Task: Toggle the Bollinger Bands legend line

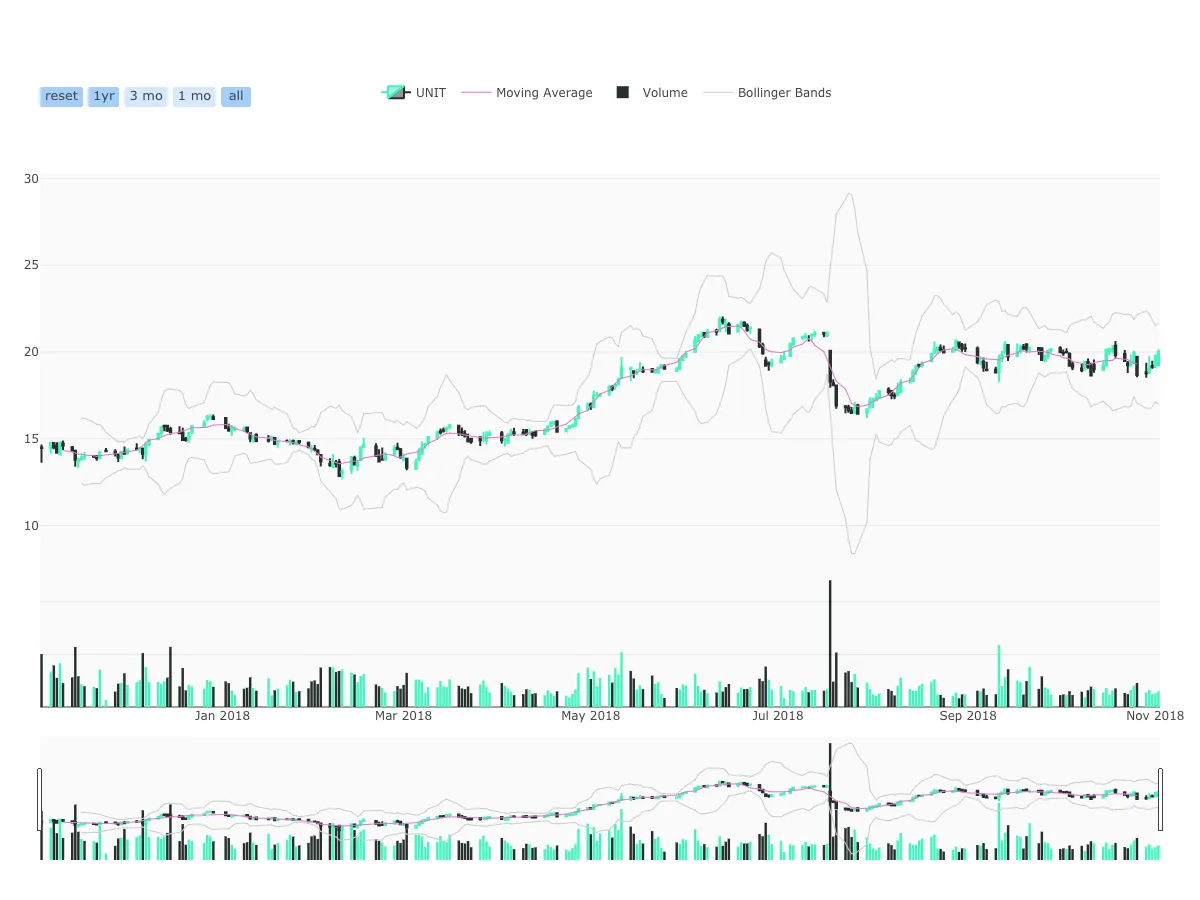Action: tap(718, 93)
